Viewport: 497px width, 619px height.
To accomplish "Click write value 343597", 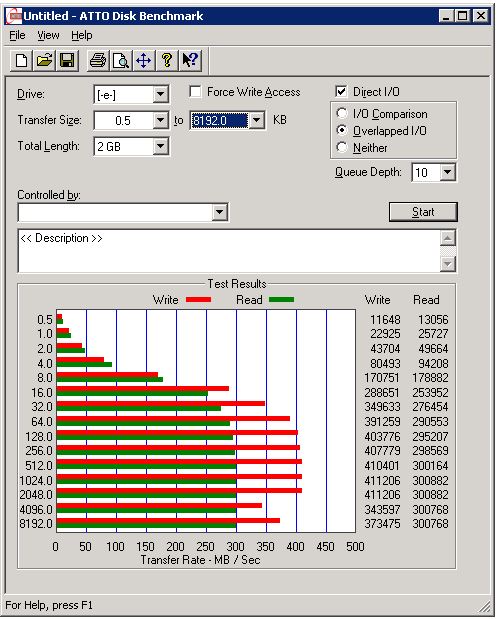I will pyautogui.click(x=382, y=510).
